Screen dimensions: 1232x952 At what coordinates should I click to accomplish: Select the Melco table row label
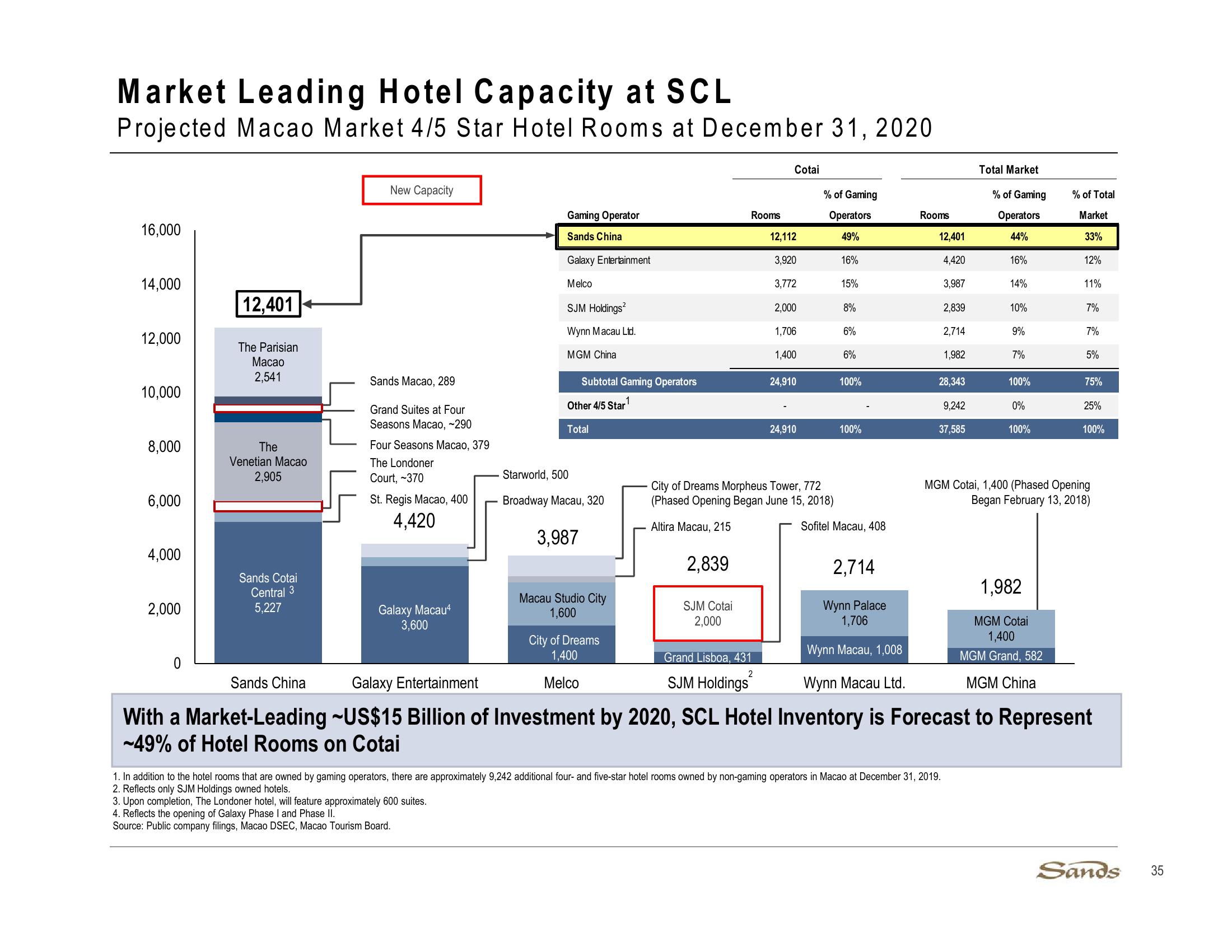point(580,284)
